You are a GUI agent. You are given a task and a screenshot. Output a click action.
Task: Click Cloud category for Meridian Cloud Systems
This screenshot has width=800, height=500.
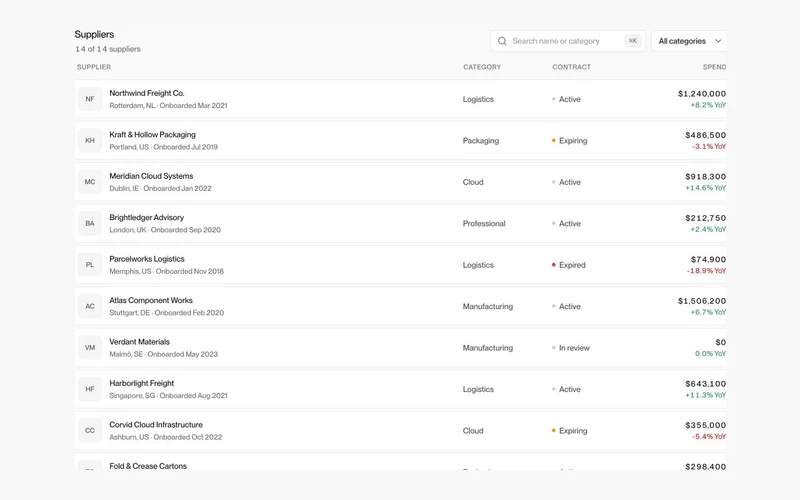pyautogui.click(x=473, y=182)
